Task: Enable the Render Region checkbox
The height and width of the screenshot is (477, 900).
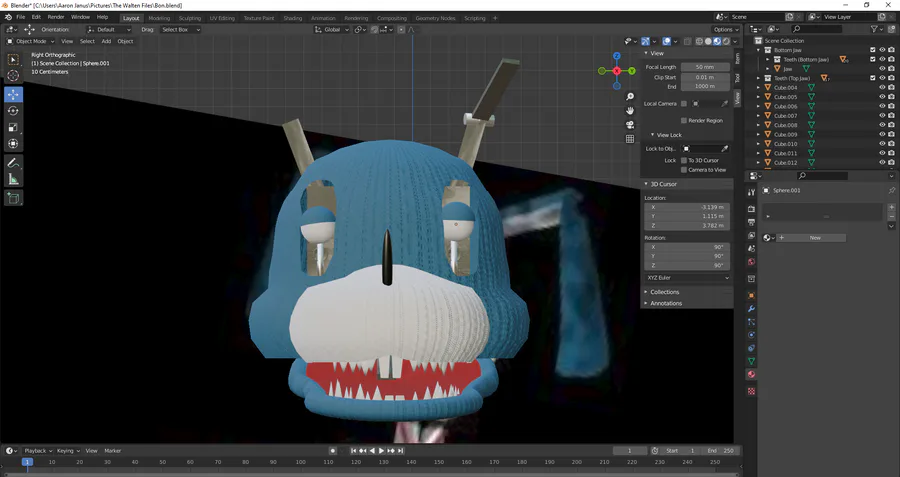Action: (684, 121)
